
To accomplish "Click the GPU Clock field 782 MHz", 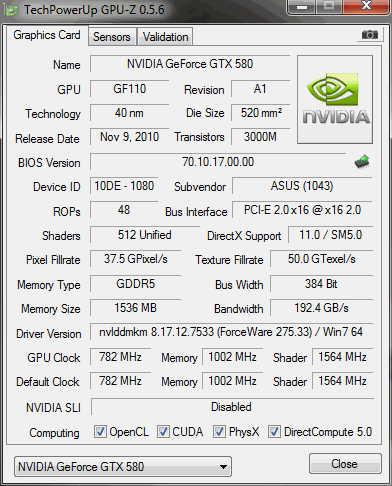I will coord(120,357).
